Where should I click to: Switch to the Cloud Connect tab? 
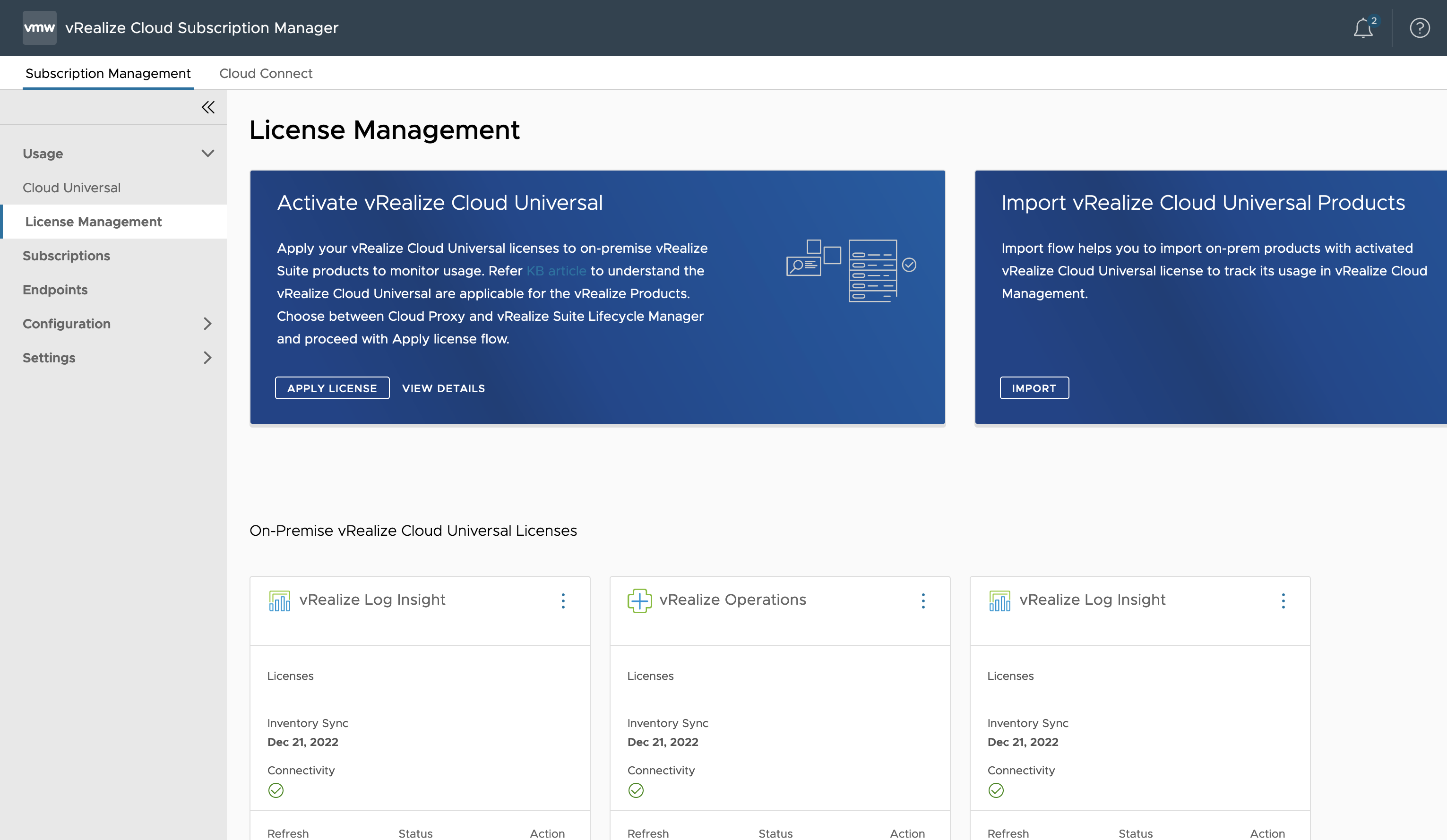click(265, 74)
